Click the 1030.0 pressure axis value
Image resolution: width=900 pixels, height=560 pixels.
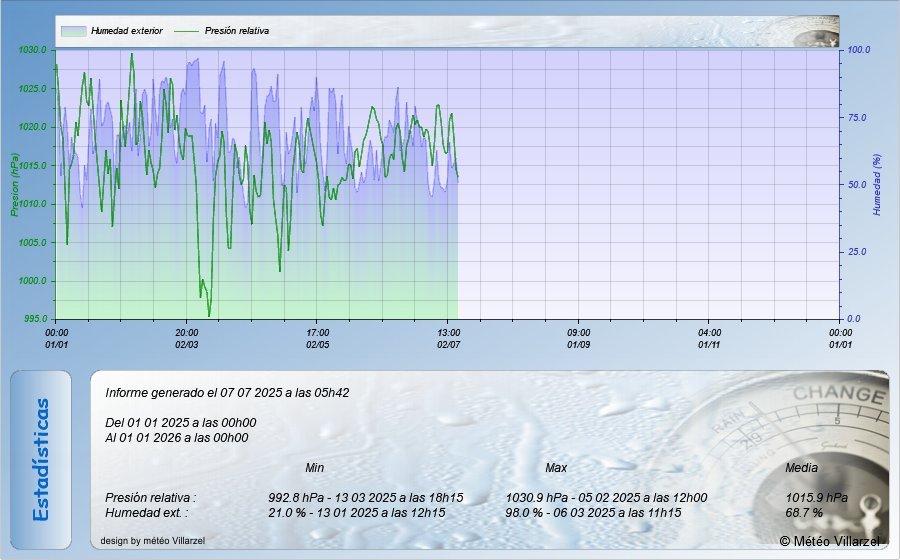click(33, 50)
